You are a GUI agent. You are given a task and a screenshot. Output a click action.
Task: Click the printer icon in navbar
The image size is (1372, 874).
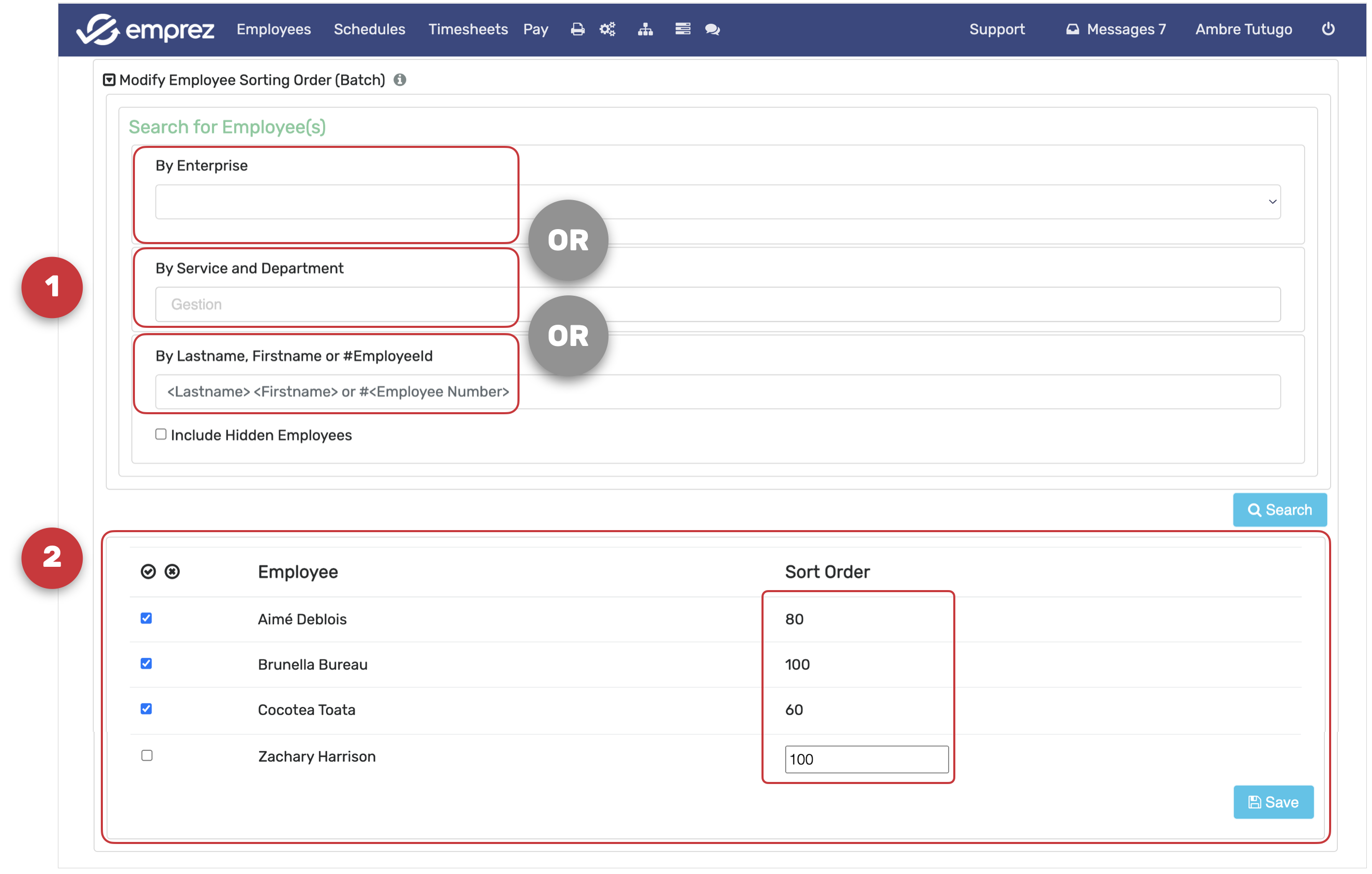577,29
